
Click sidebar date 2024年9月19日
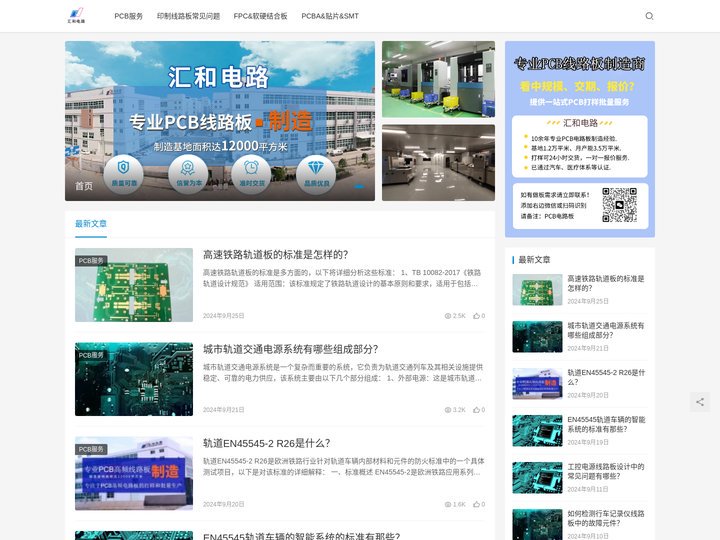pyautogui.click(x=588, y=442)
